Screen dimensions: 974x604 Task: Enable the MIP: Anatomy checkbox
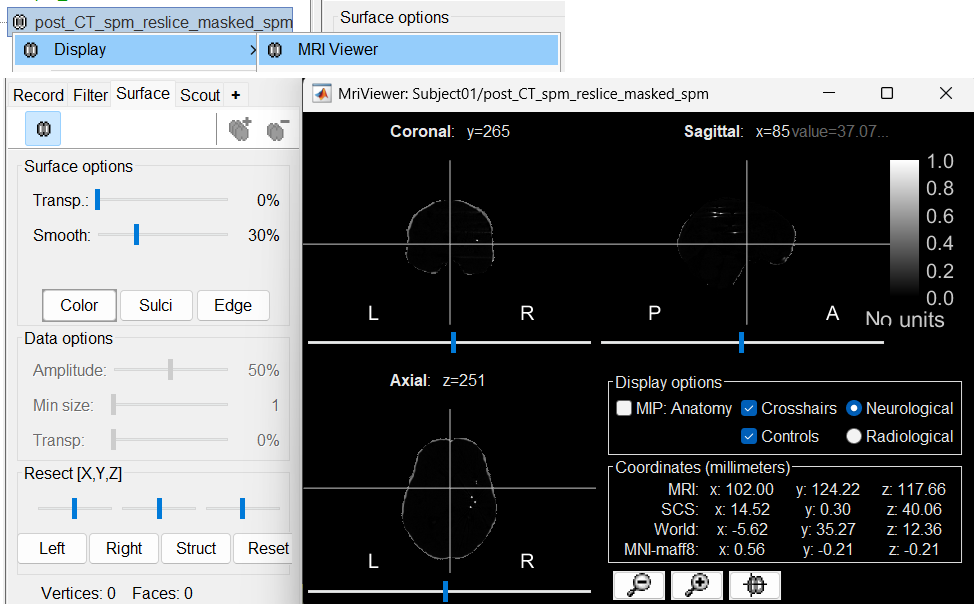625,408
